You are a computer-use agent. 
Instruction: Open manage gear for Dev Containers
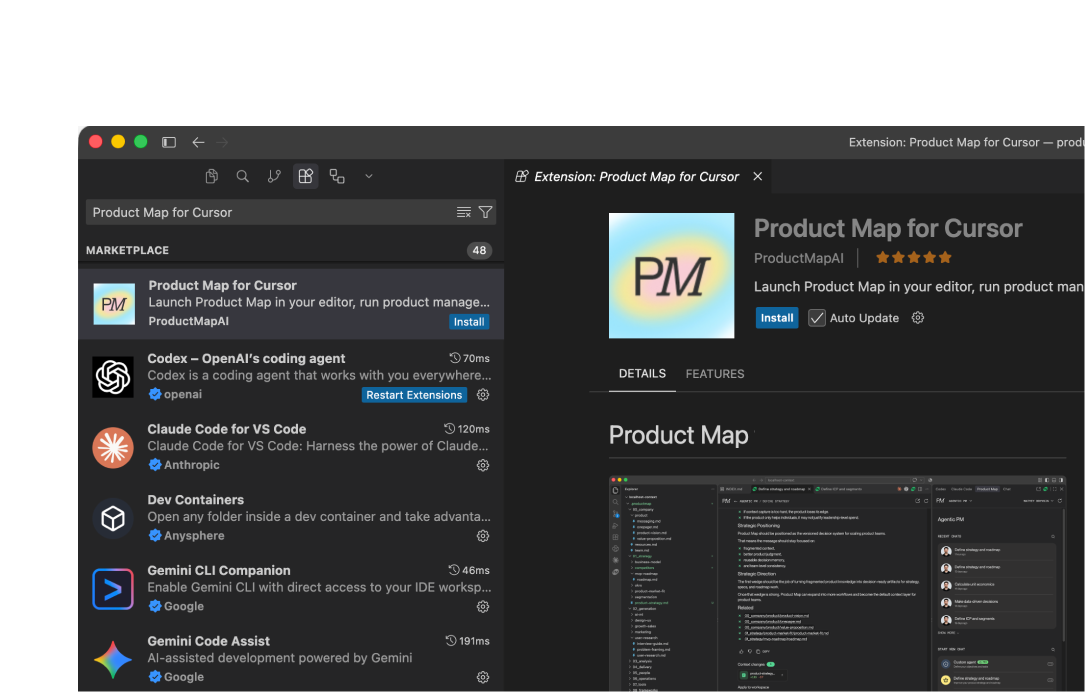click(483, 536)
